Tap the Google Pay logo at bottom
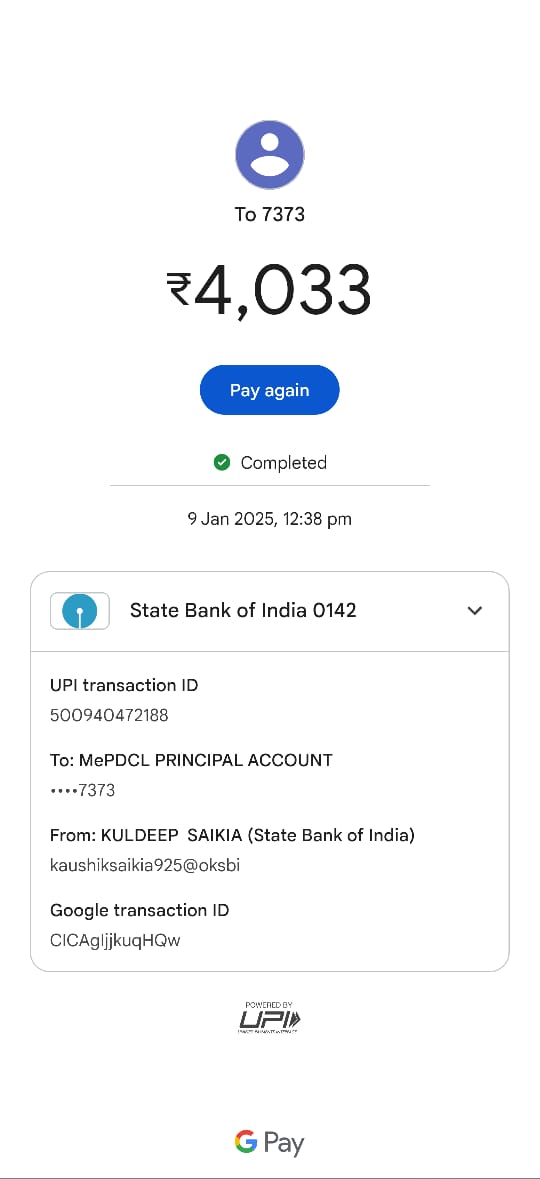Viewport: 540px width, 1179px height. pyautogui.click(x=269, y=1143)
